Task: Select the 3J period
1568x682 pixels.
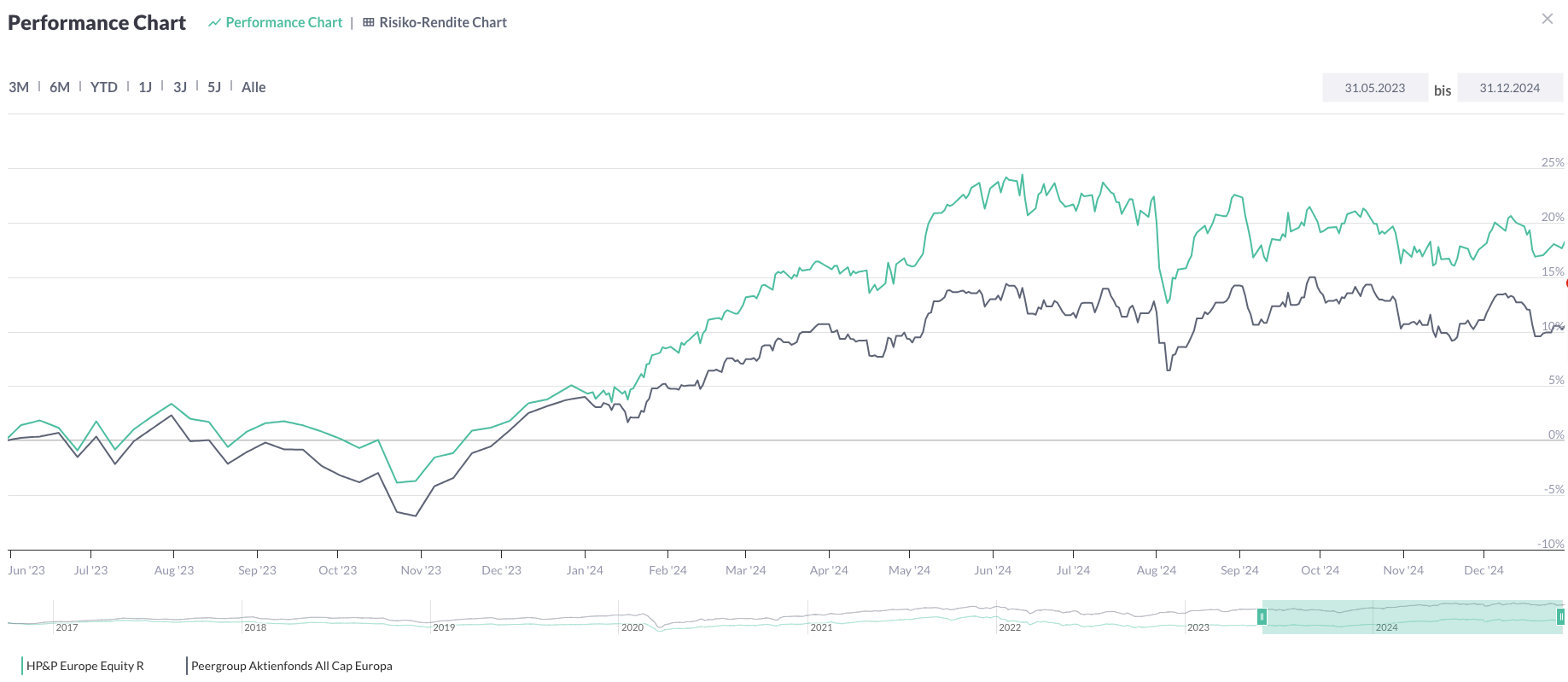Action: click(x=180, y=87)
